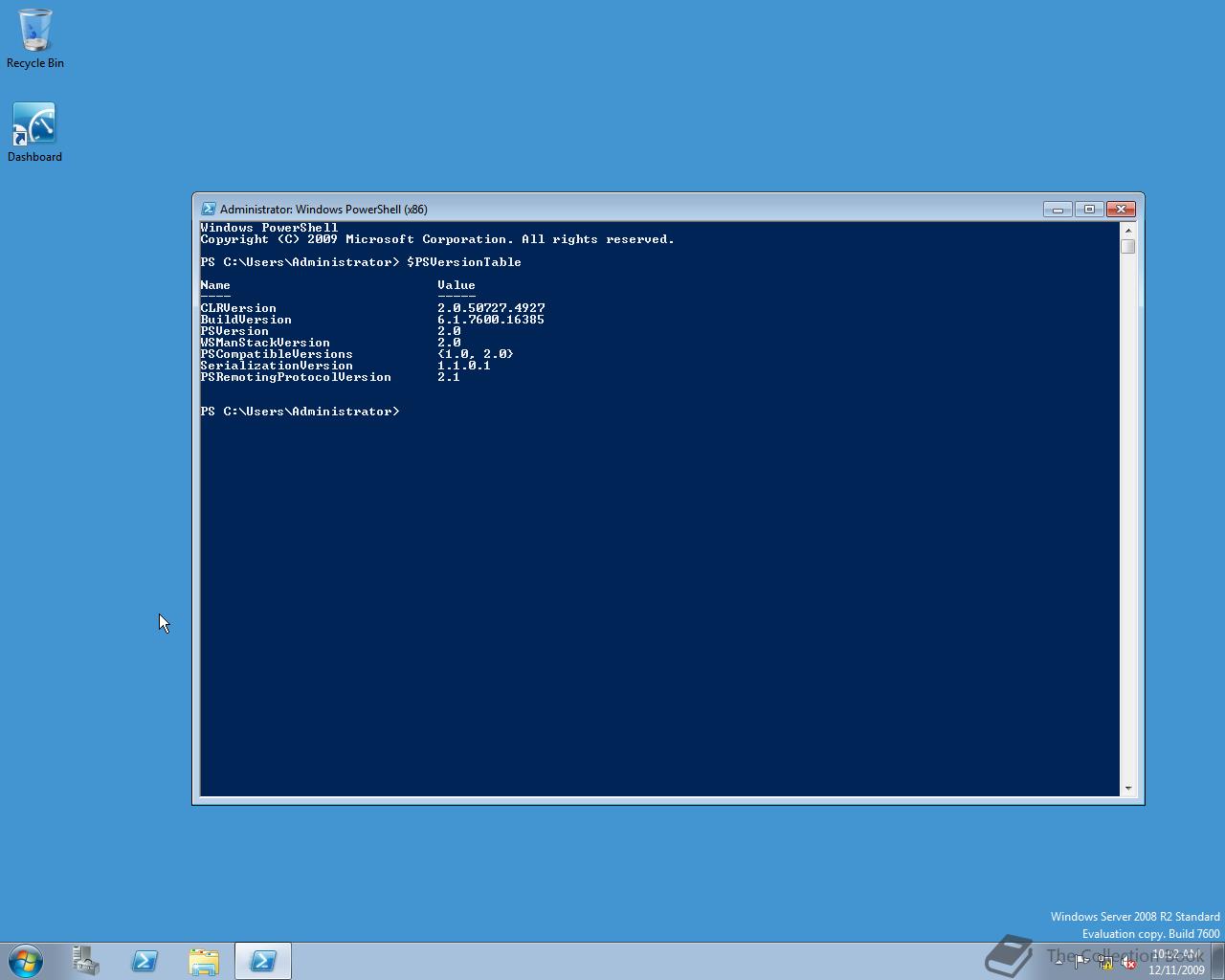Click the CLRVersion value 2.0.50727.4927
Screen dimensions: 1225x980
pos(491,308)
